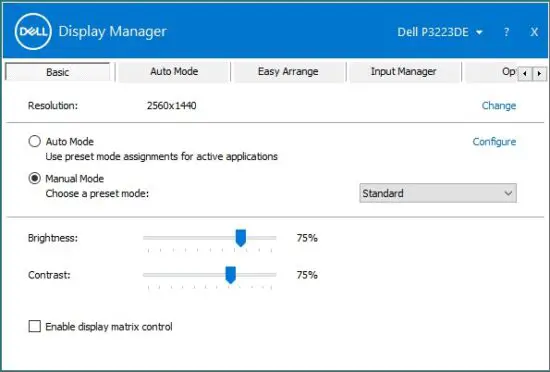Open help with the question mark icon
Viewport: 550px width, 372px height.
506,32
